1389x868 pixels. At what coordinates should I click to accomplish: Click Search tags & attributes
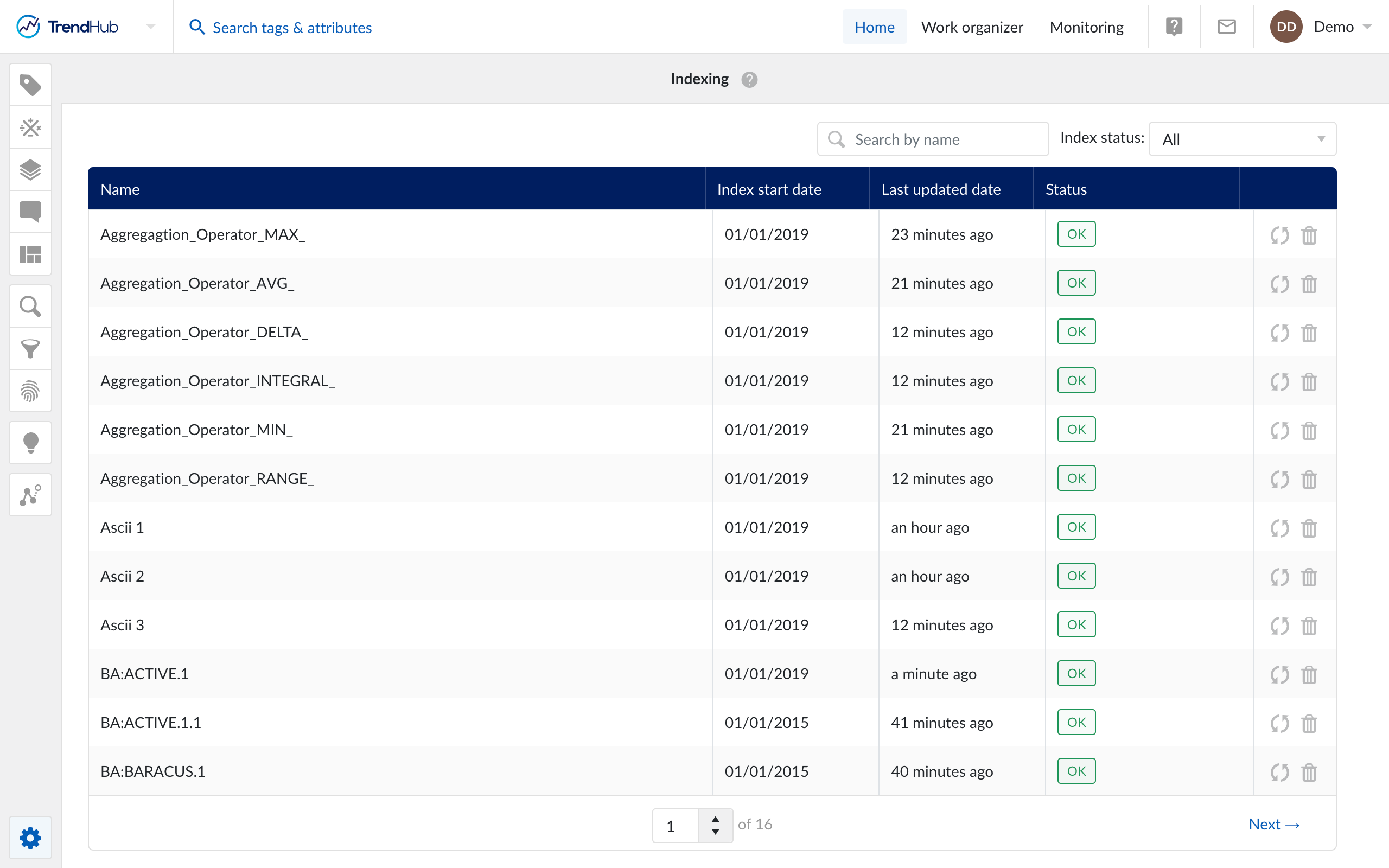[x=292, y=27]
